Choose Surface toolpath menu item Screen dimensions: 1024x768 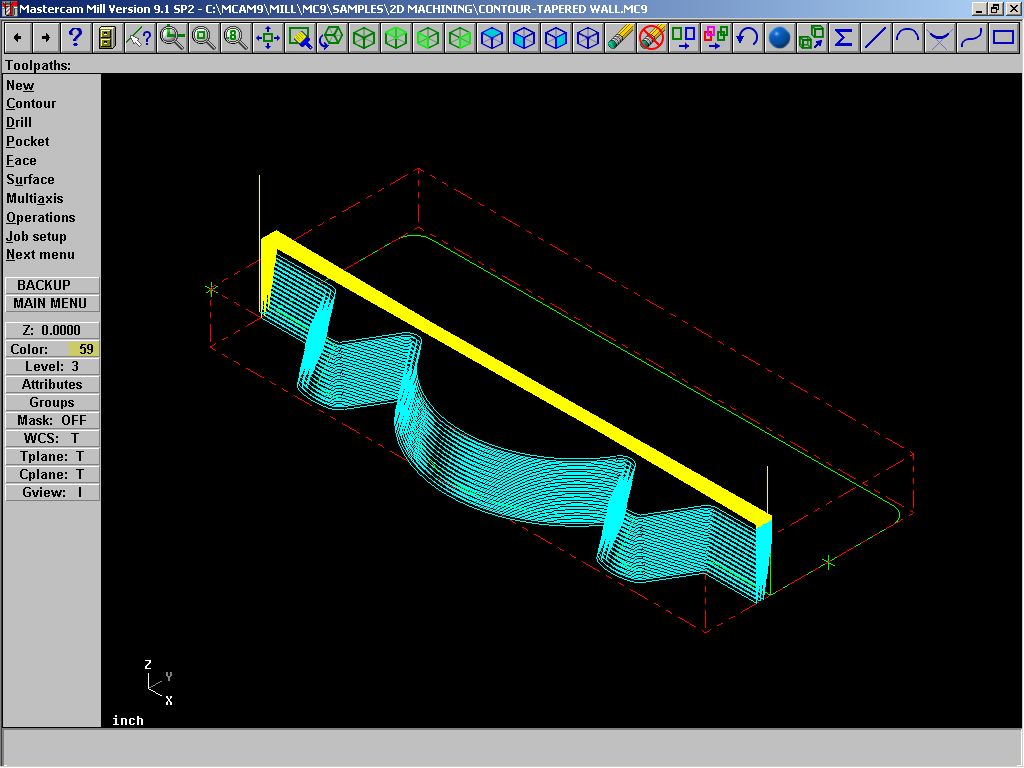tap(30, 180)
